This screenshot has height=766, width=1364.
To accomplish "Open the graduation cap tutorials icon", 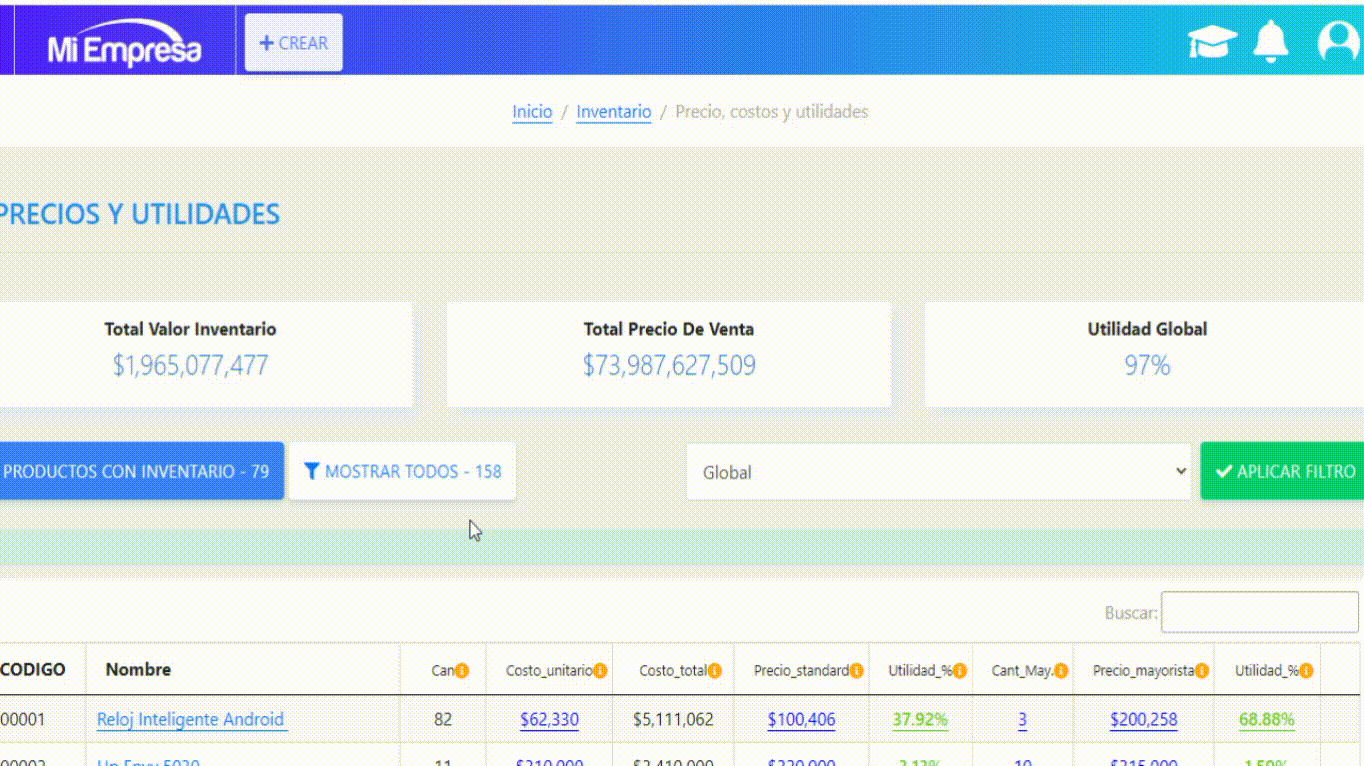I will [x=1212, y=42].
